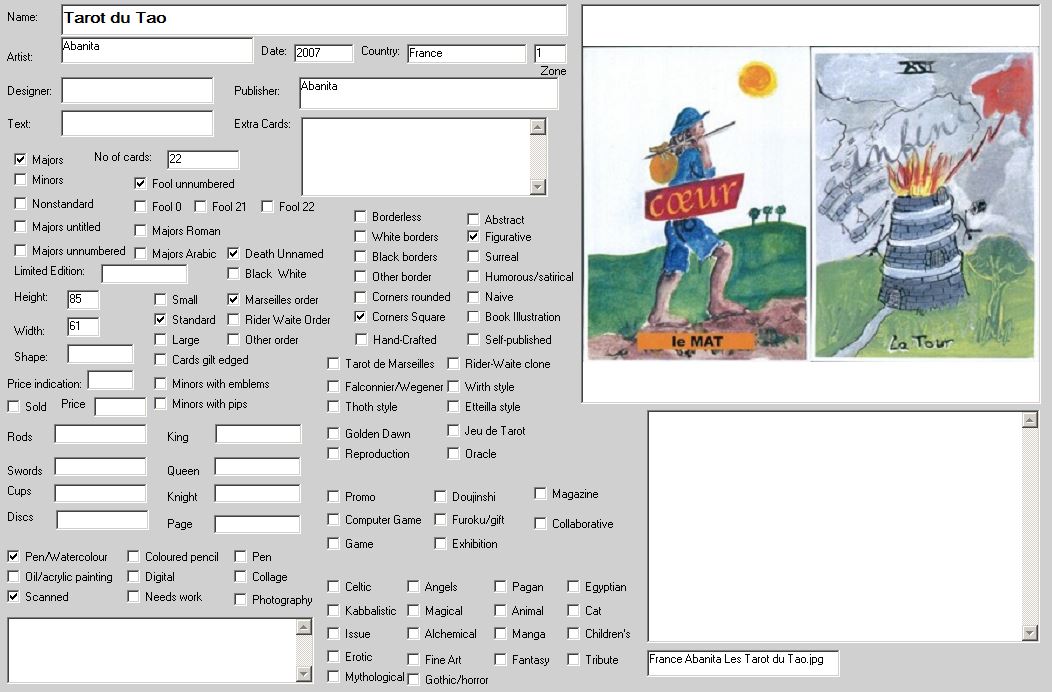
Task: Focus the Country field showing France
Action: tap(465, 53)
